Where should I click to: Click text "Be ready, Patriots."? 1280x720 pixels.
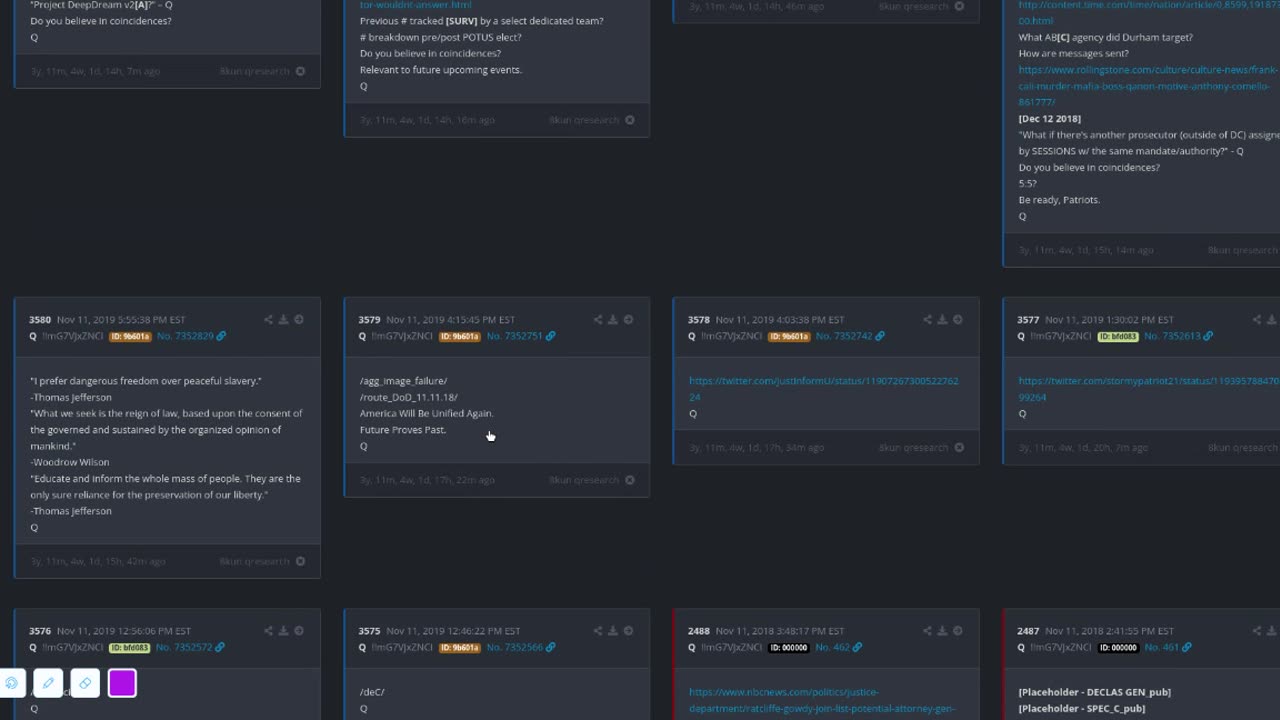(x=1059, y=200)
